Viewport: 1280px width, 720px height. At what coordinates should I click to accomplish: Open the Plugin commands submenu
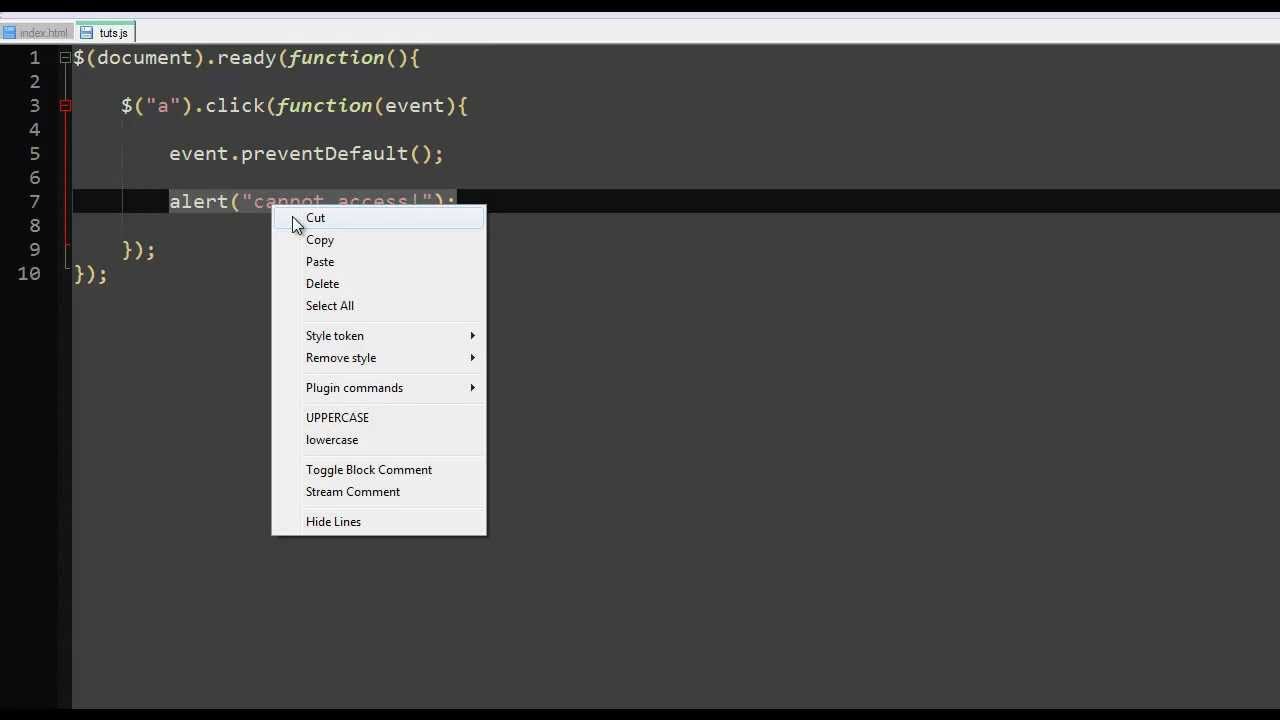[x=379, y=388]
